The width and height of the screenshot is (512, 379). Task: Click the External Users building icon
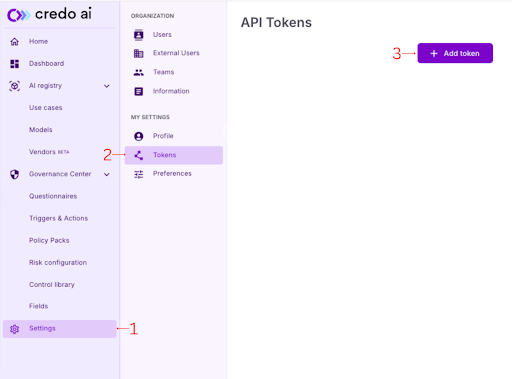point(139,53)
